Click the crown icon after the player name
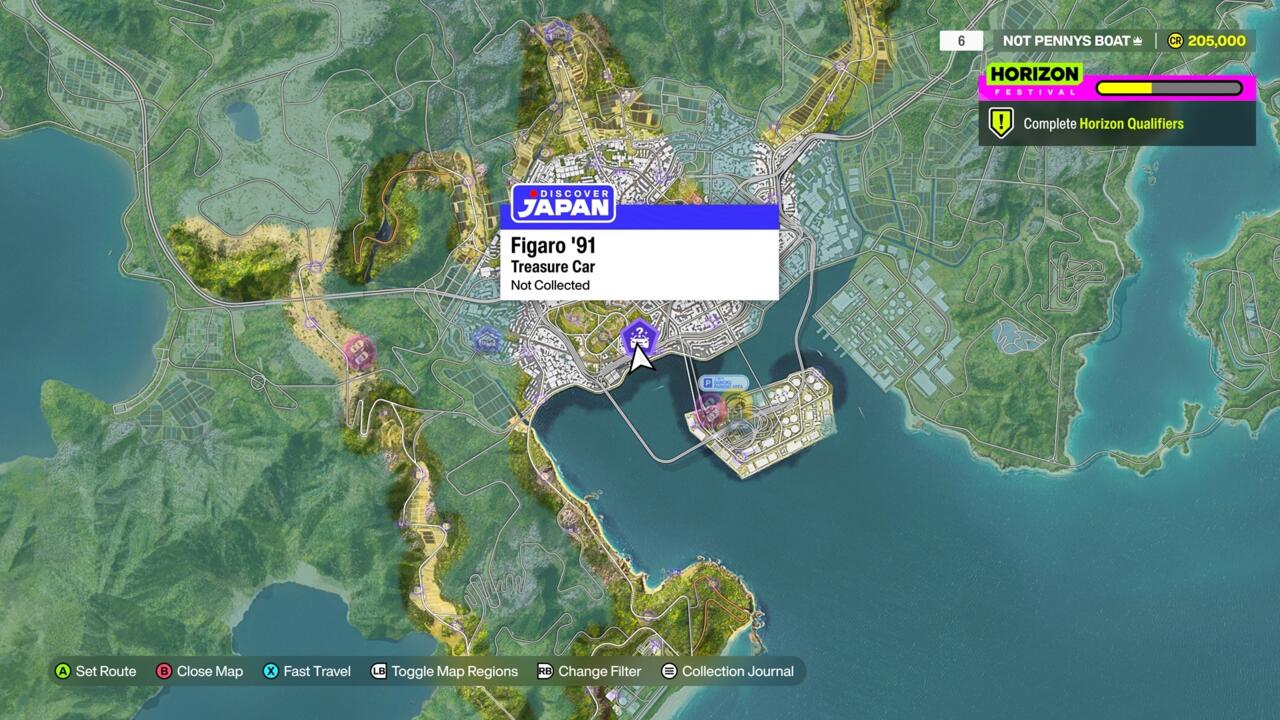1280x720 pixels. pos(1137,41)
